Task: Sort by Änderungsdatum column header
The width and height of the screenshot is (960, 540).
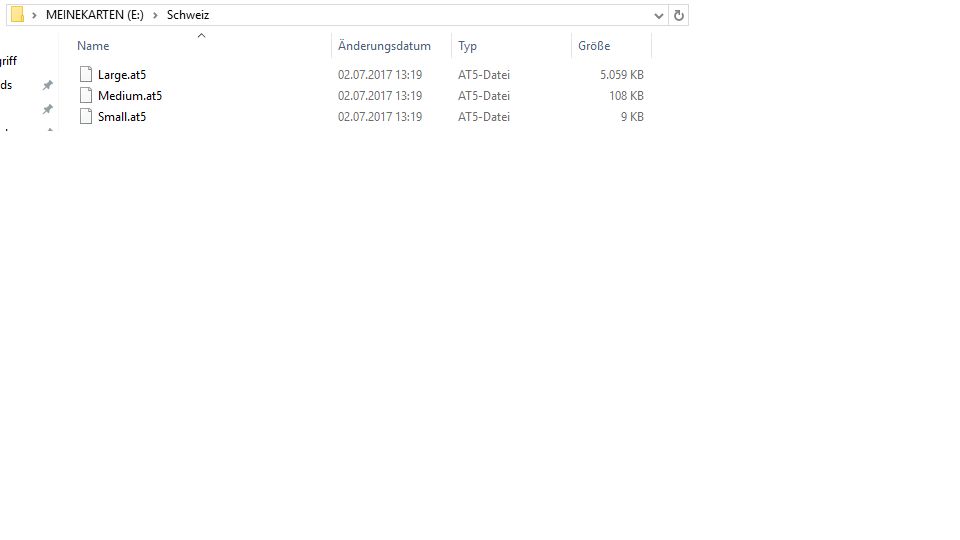Action: point(384,46)
